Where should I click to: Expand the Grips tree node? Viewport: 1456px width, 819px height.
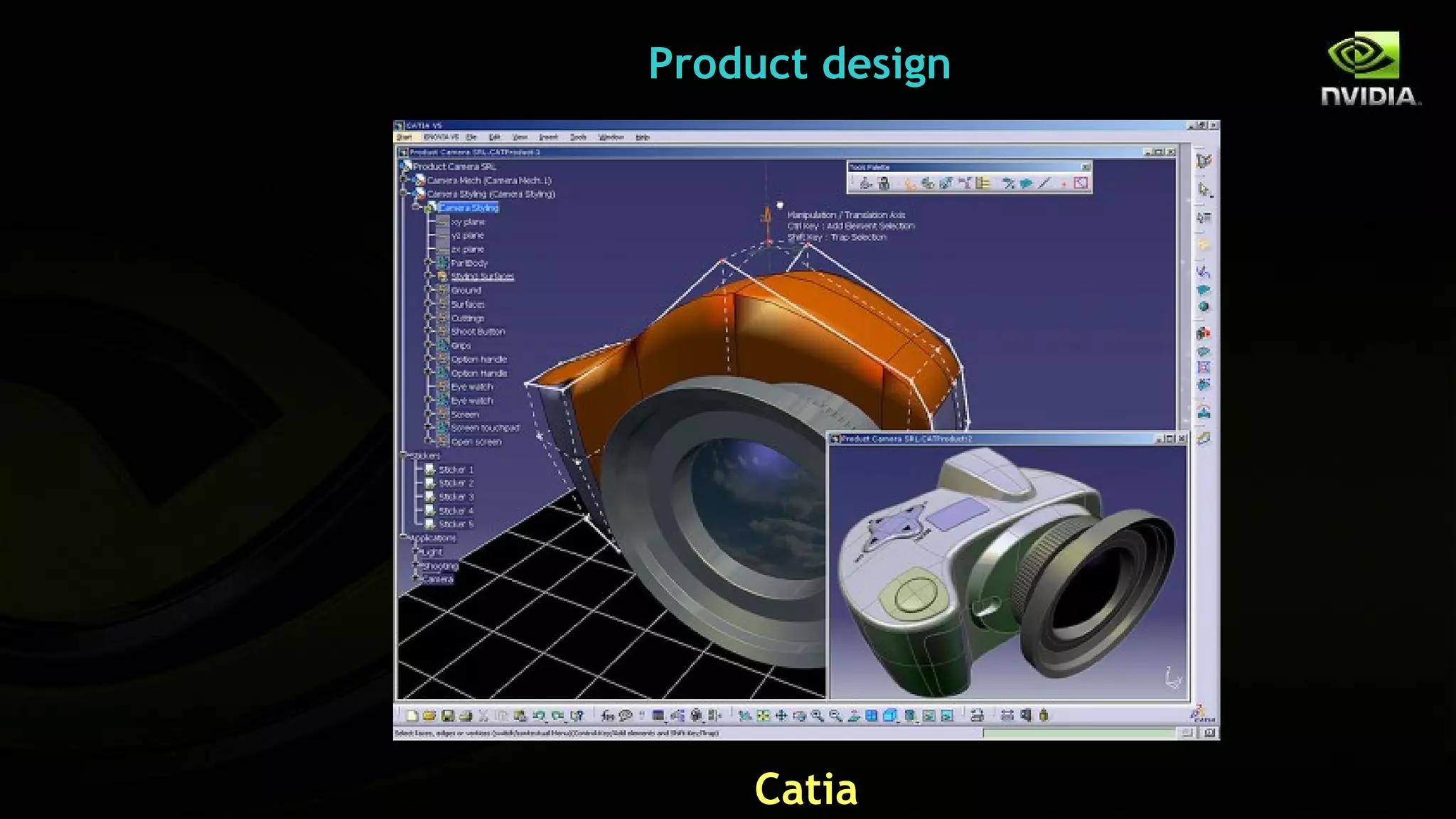429,346
